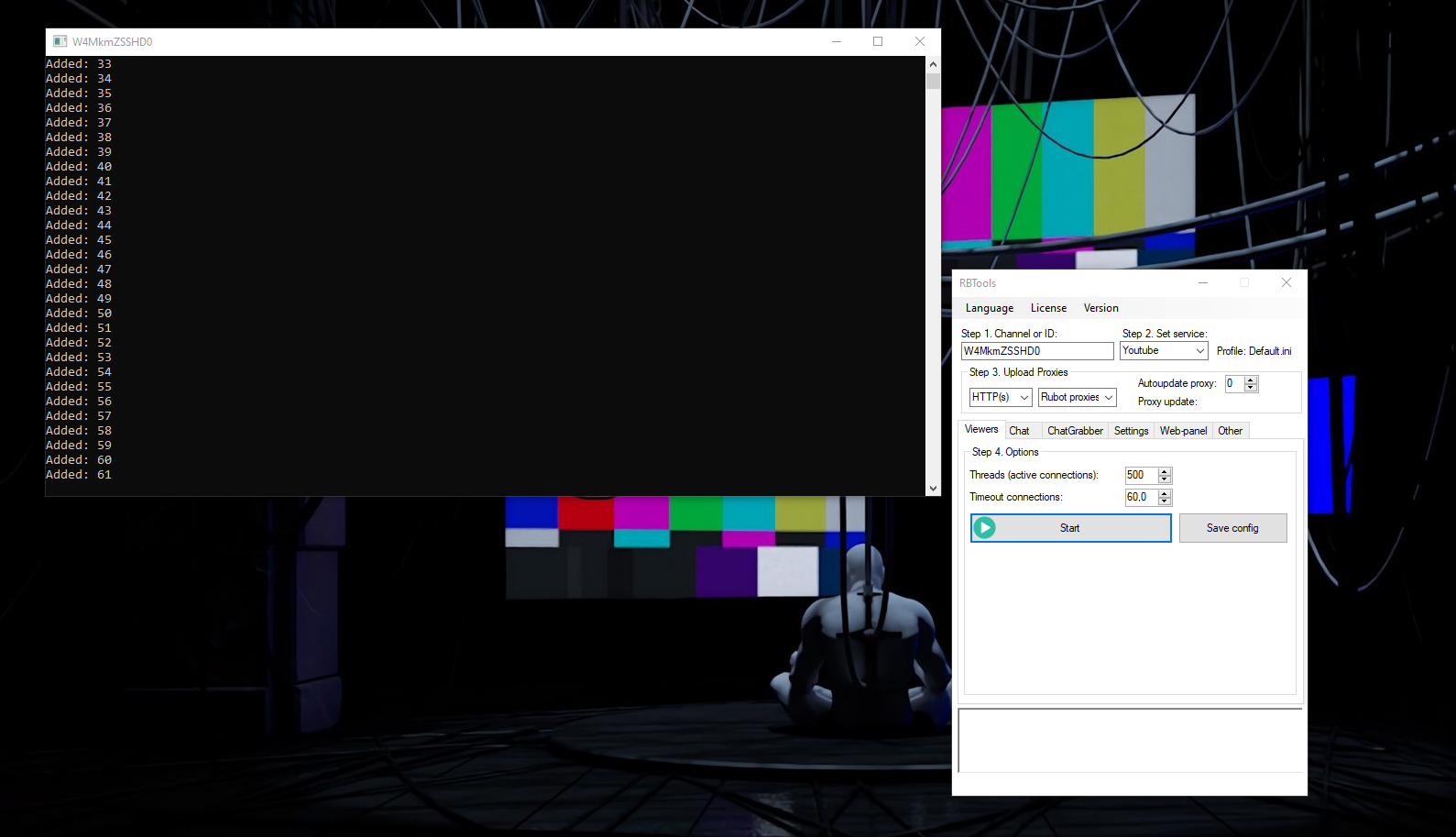The height and width of the screenshot is (837, 1456).
Task: Click the console vertical scrollbar thumb
Action: pyautogui.click(x=933, y=81)
